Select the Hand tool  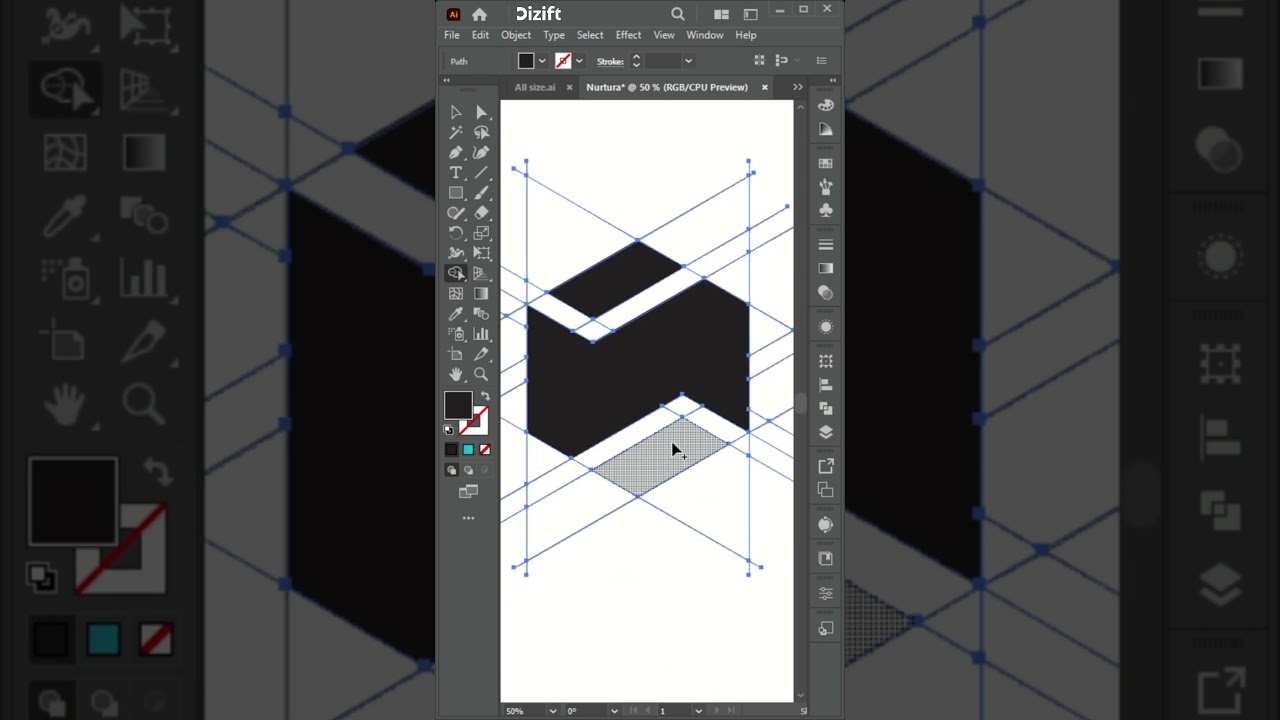click(x=456, y=374)
